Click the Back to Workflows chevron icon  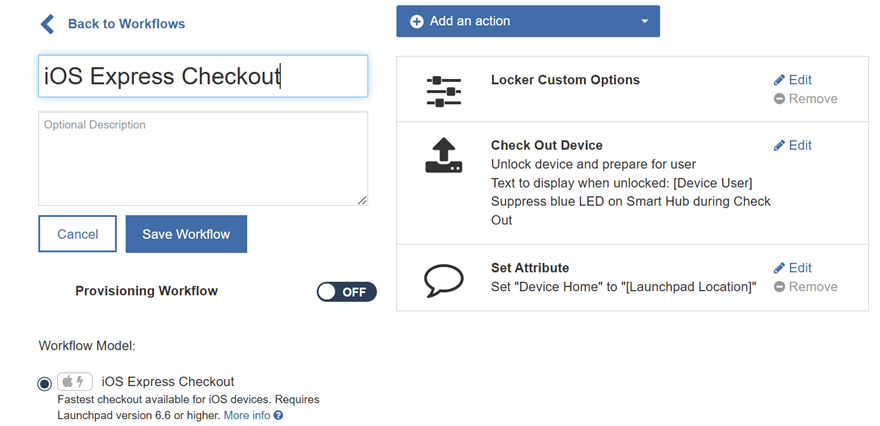tap(47, 24)
